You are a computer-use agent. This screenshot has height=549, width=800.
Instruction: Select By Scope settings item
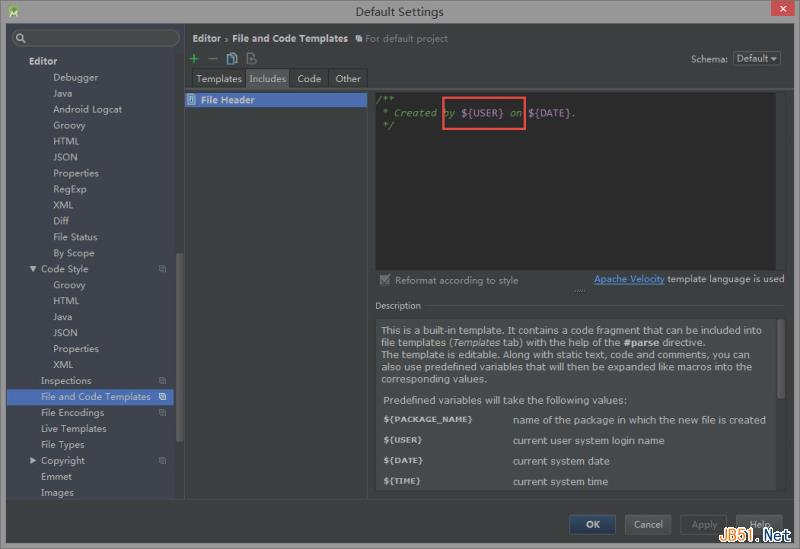click(73, 253)
